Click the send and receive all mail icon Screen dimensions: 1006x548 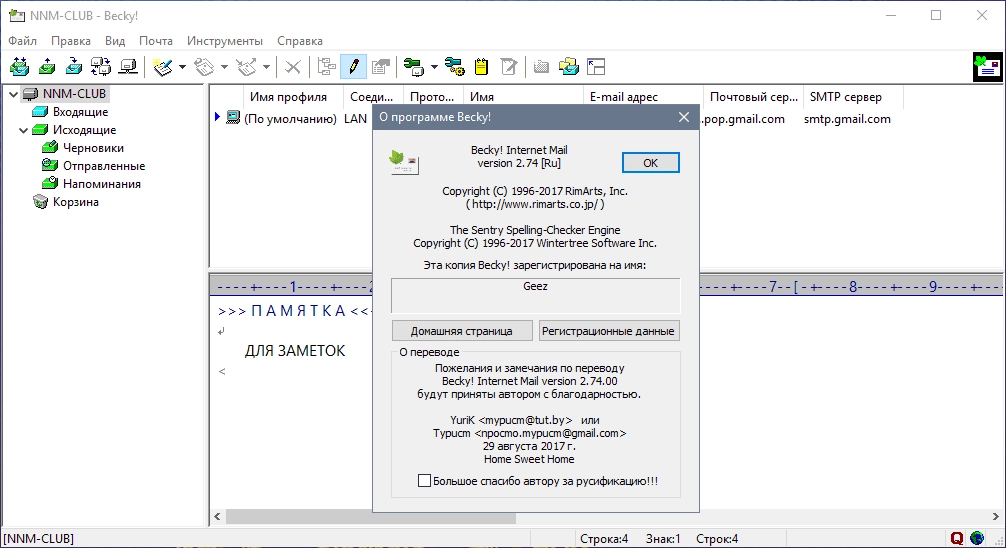click(x=19, y=67)
